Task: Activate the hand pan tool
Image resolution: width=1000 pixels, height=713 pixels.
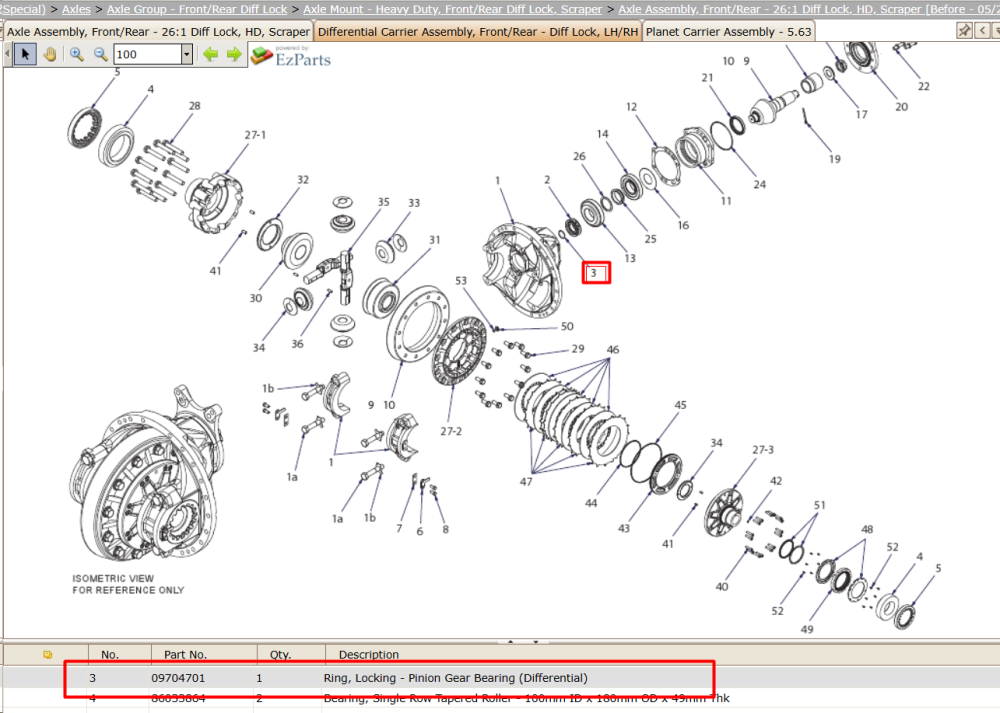Action: [50, 54]
